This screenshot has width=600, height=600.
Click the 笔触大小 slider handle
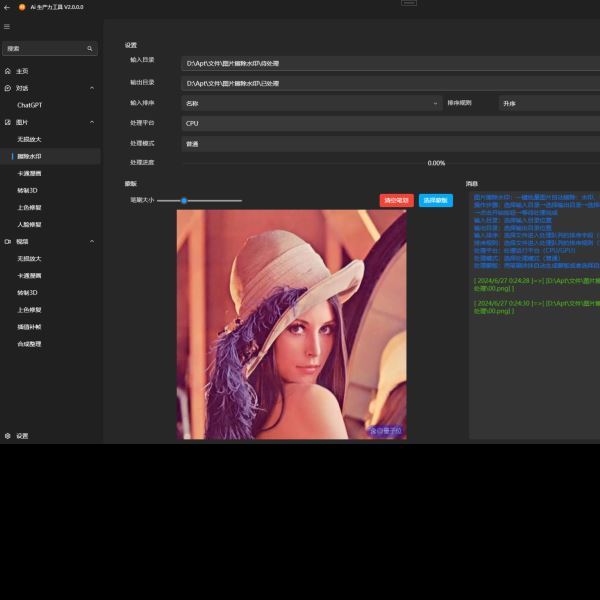point(184,201)
